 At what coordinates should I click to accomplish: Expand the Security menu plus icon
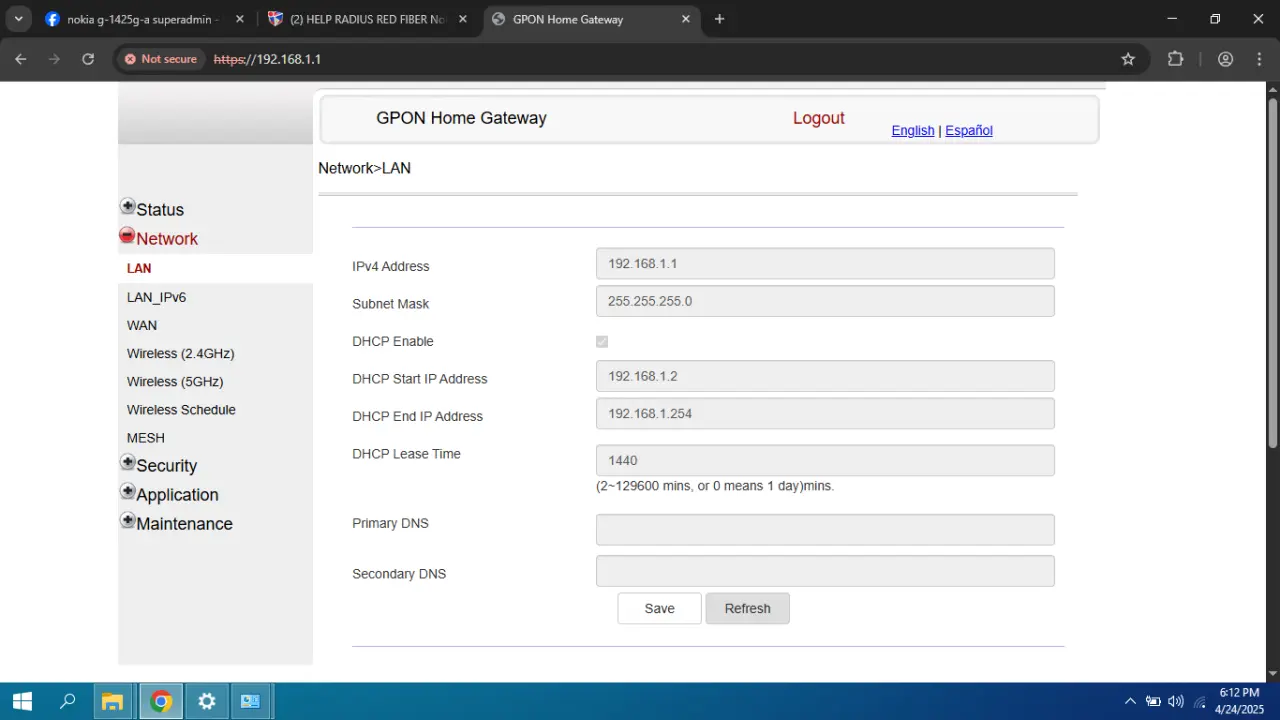pos(127,463)
